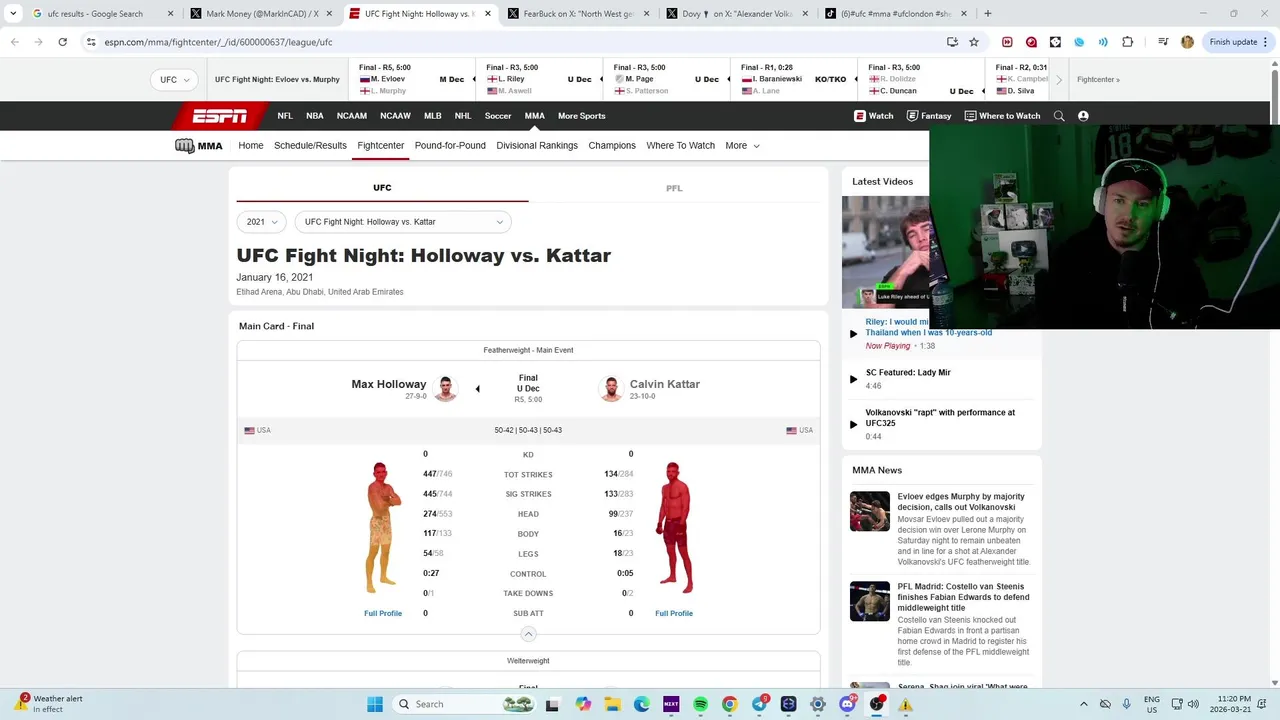This screenshot has width=1280, height=720.
Task: Click the Max Holloway fighter headshot
Action: pos(446,388)
